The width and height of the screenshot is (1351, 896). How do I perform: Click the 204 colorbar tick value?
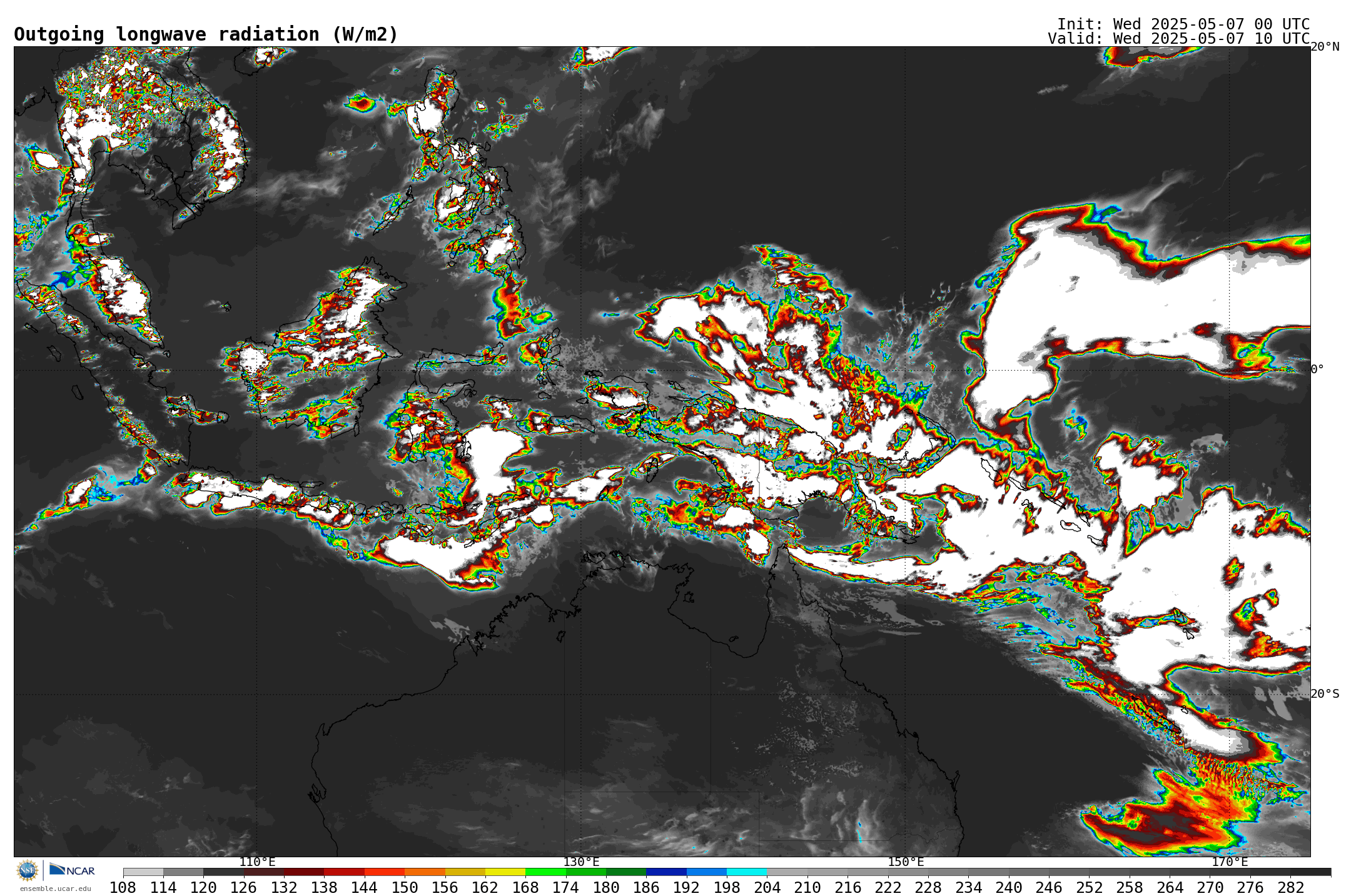point(767,888)
